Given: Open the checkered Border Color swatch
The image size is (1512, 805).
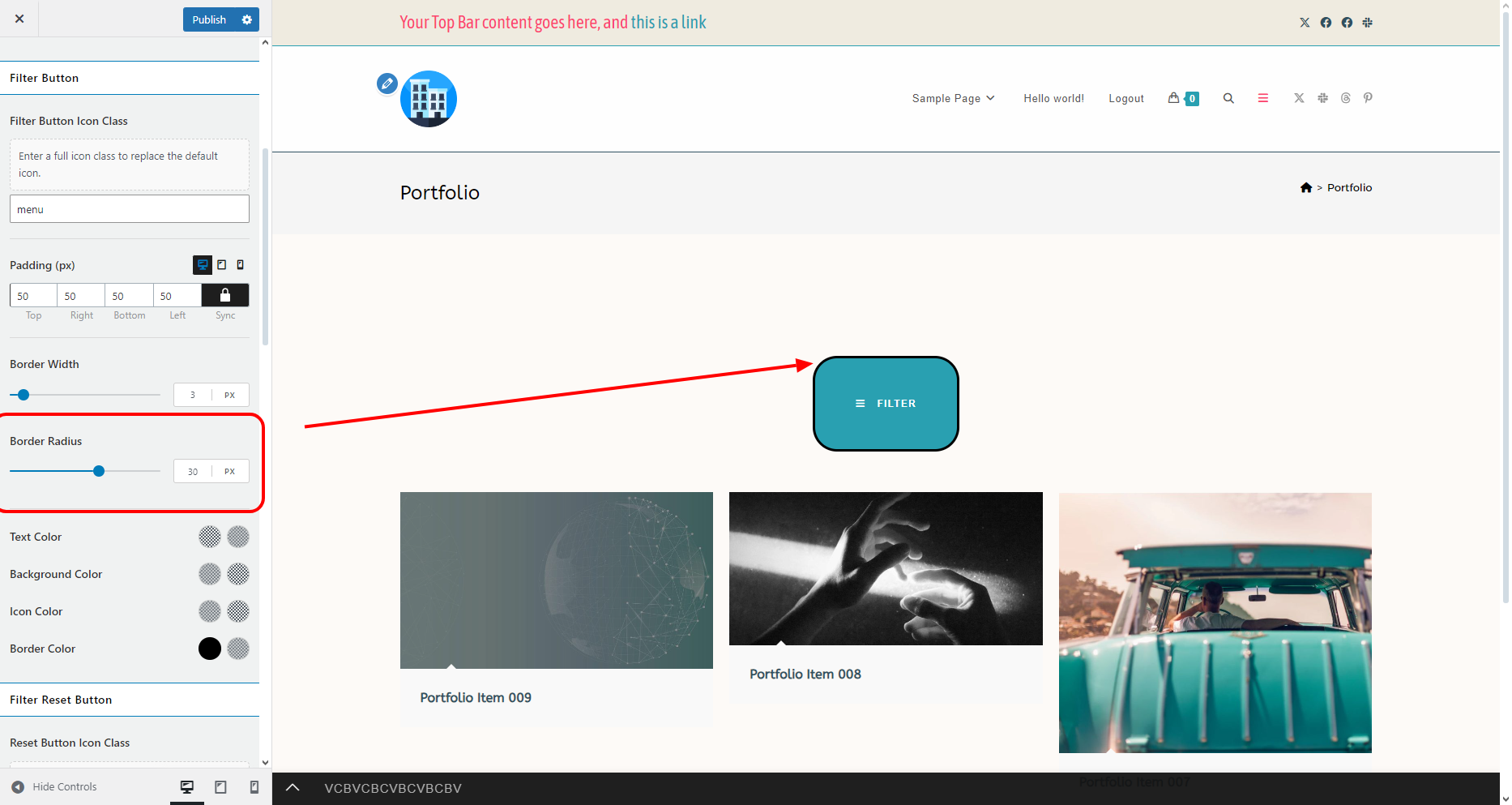Looking at the screenshot, I should point(238,649).
